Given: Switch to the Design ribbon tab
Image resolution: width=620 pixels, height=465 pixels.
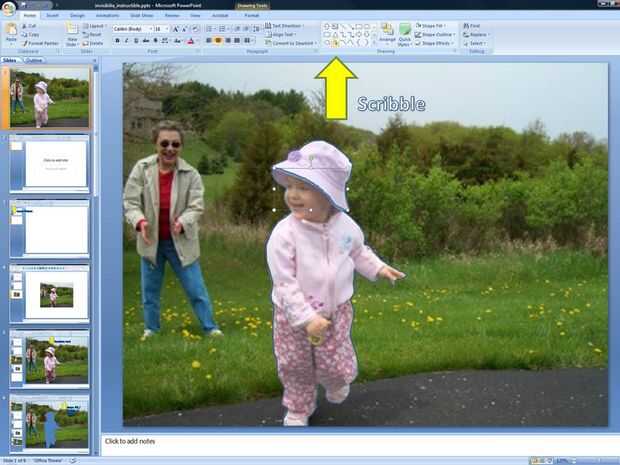Looking at the screenshot, I should click(77, 15).
